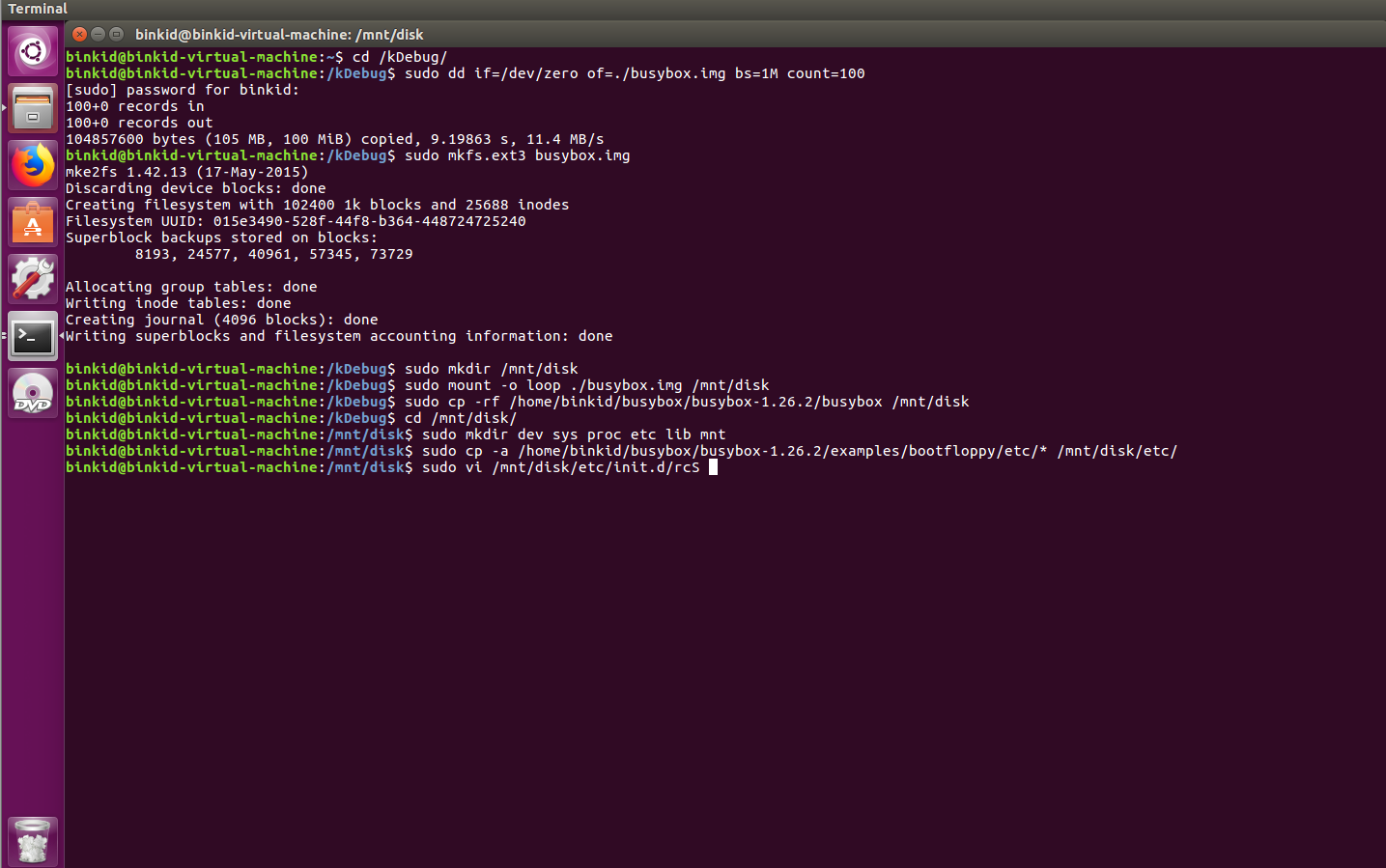This screenshot has width=1386, height=868.
Task: Open the DVD disc icon in launcher
Action: pyautogui.click(x=33, y=393)
